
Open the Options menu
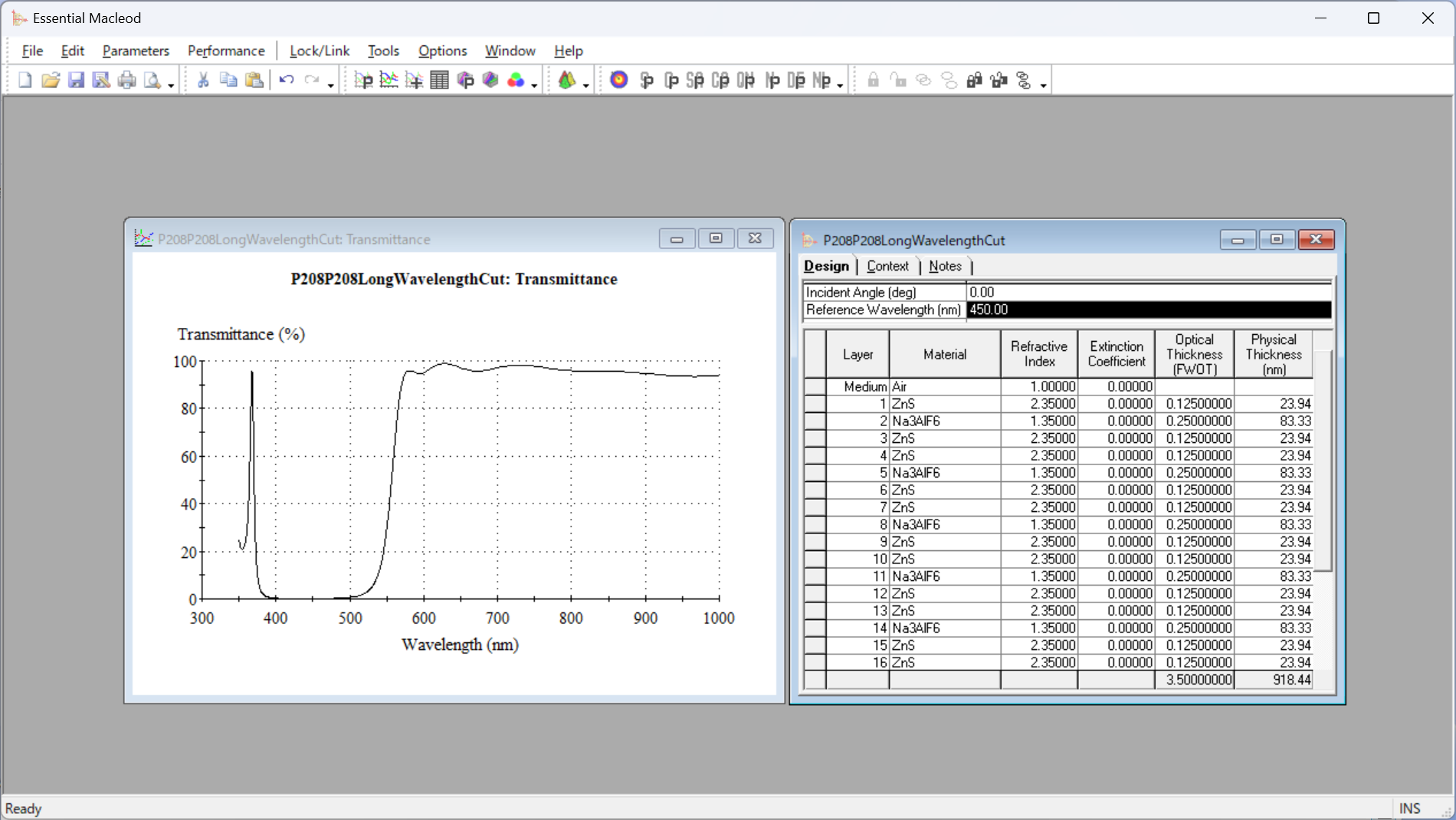pyautogui.click(x=442, y=51)
